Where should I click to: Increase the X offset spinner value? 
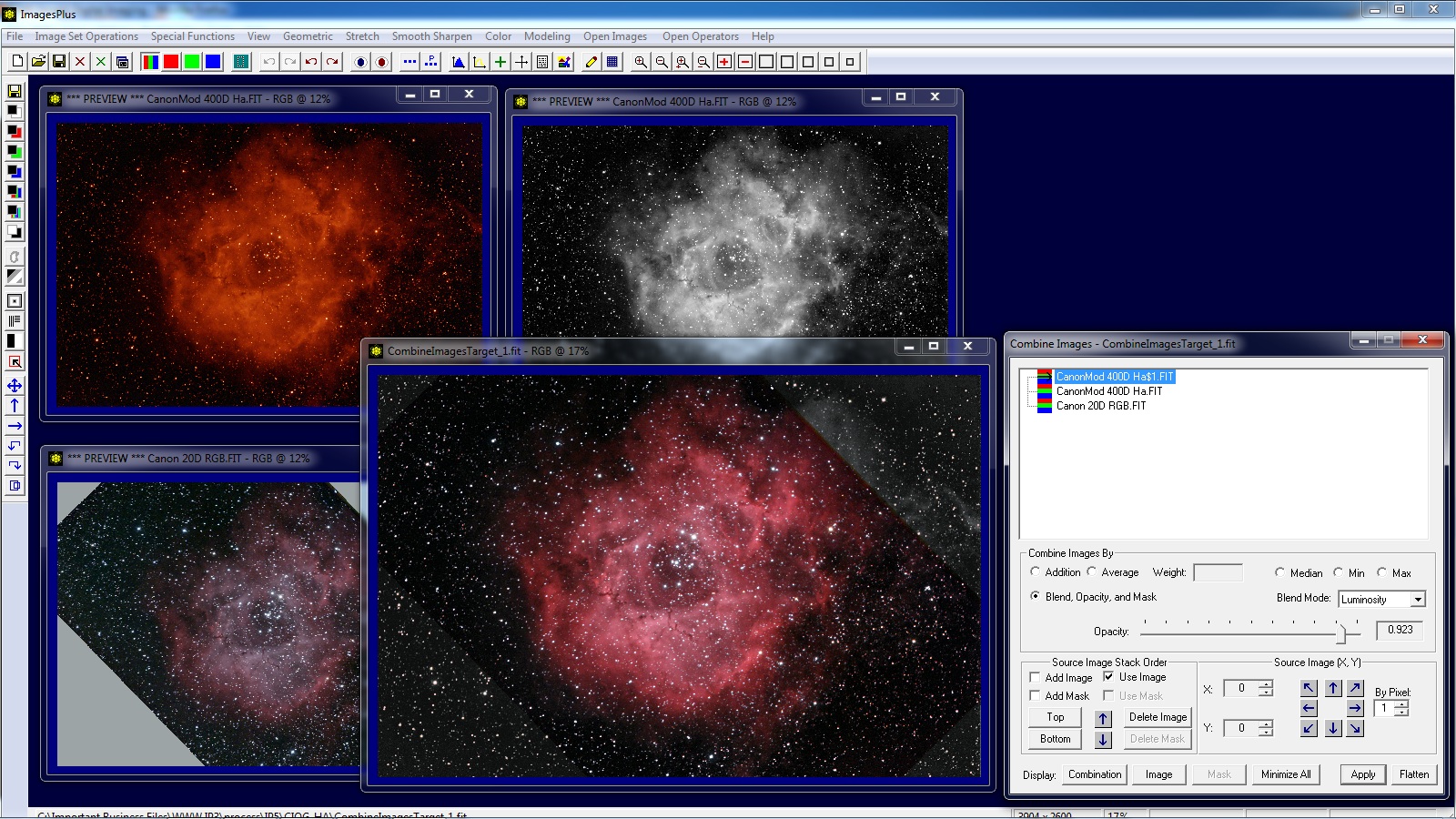[x=1265, y=684]
